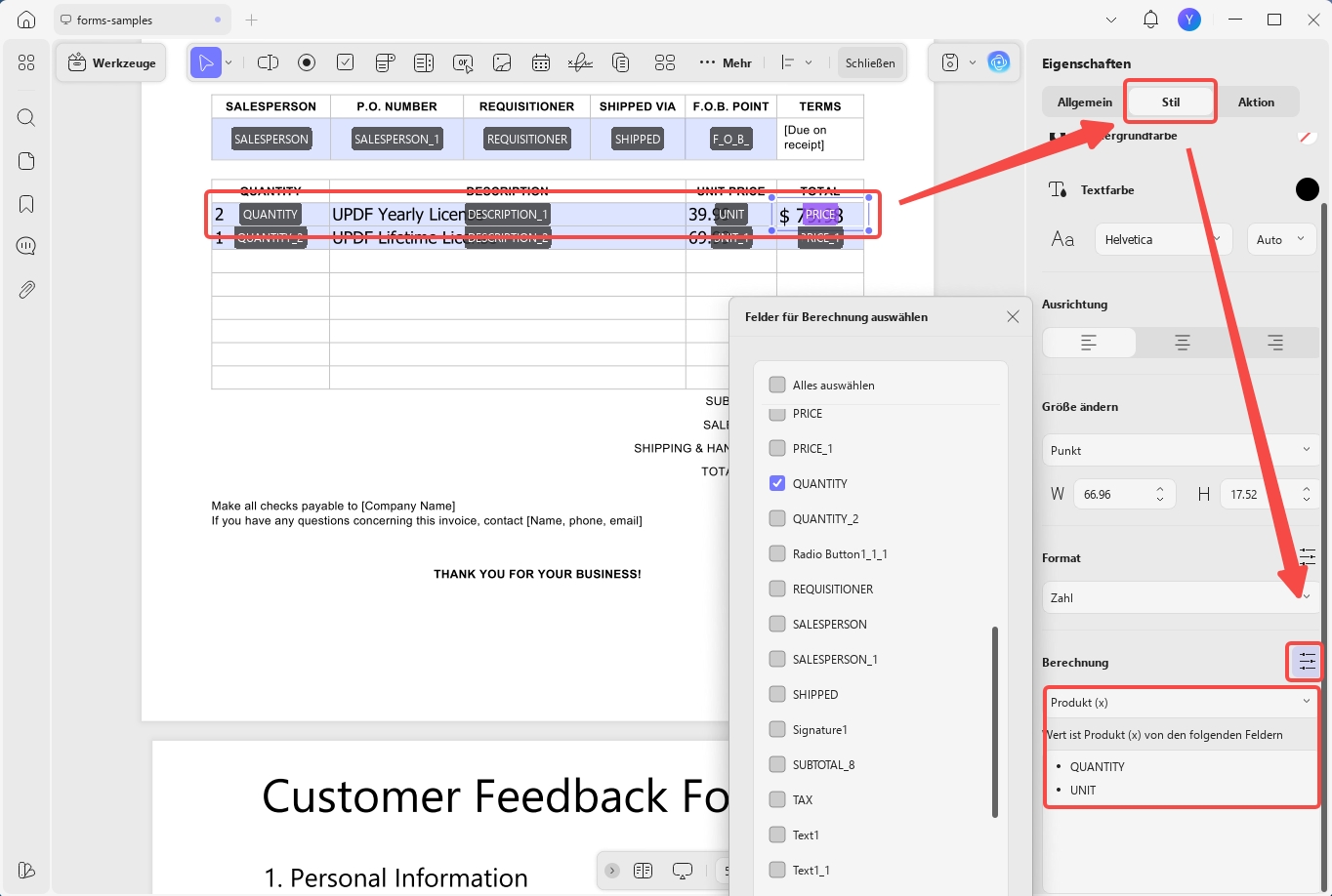
Task: Open the notifications bell
Action: pos(1150,20)
